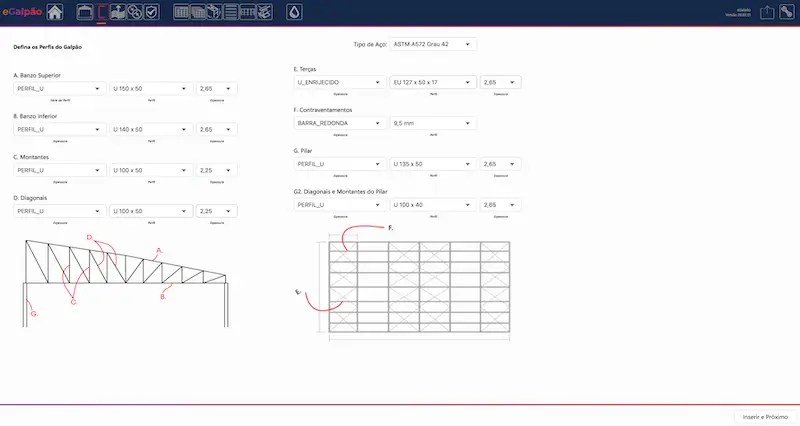
Task: Open the first table grid icon in toolbar
Action: point(182,12)
